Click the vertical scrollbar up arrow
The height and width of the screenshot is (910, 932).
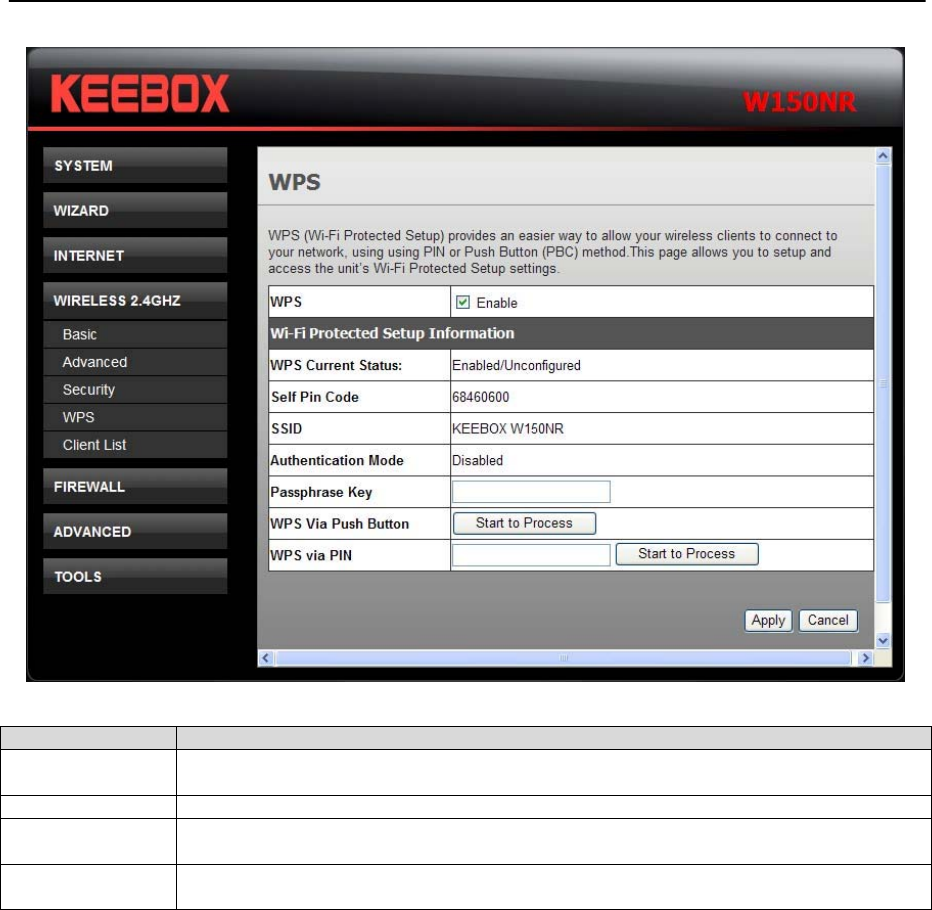click(883, 156)
